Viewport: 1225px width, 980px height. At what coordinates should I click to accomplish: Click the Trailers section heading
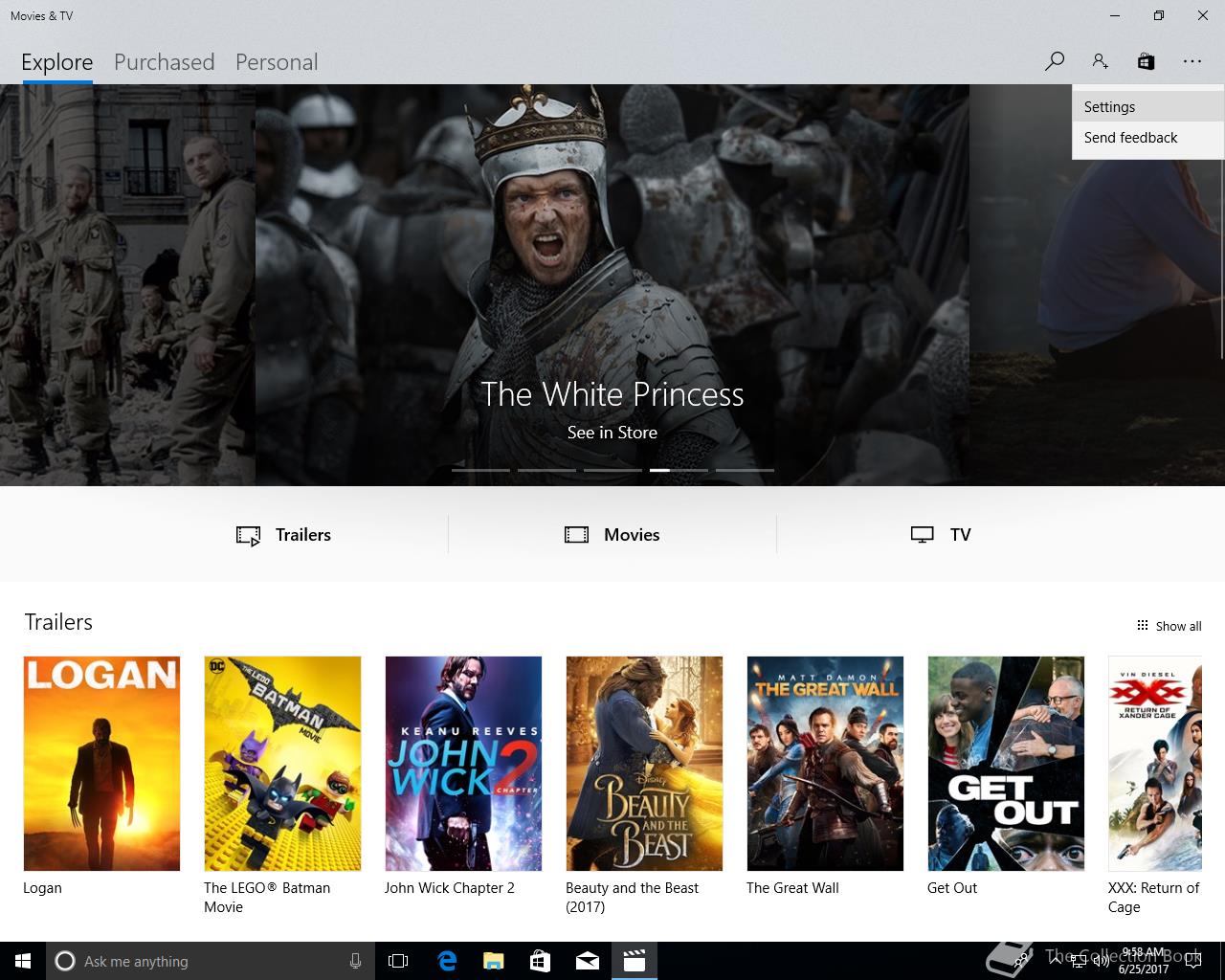58,622
